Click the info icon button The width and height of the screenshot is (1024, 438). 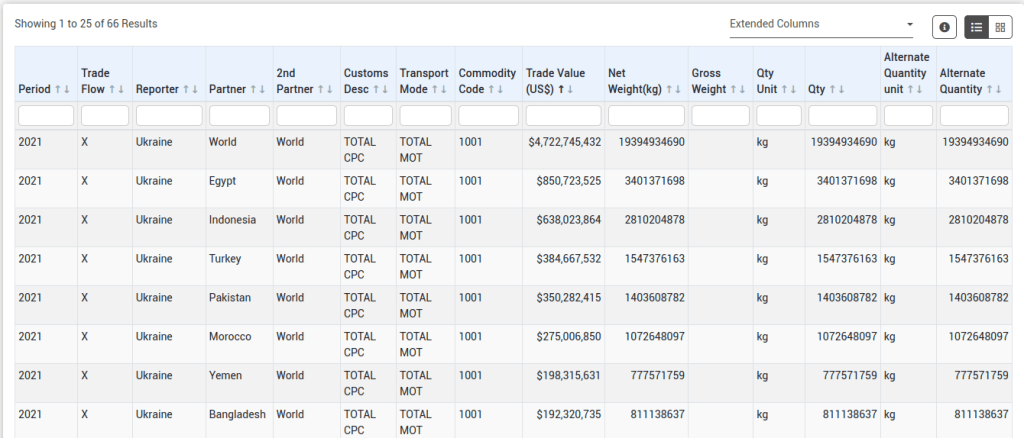click(x=943, y=28)
